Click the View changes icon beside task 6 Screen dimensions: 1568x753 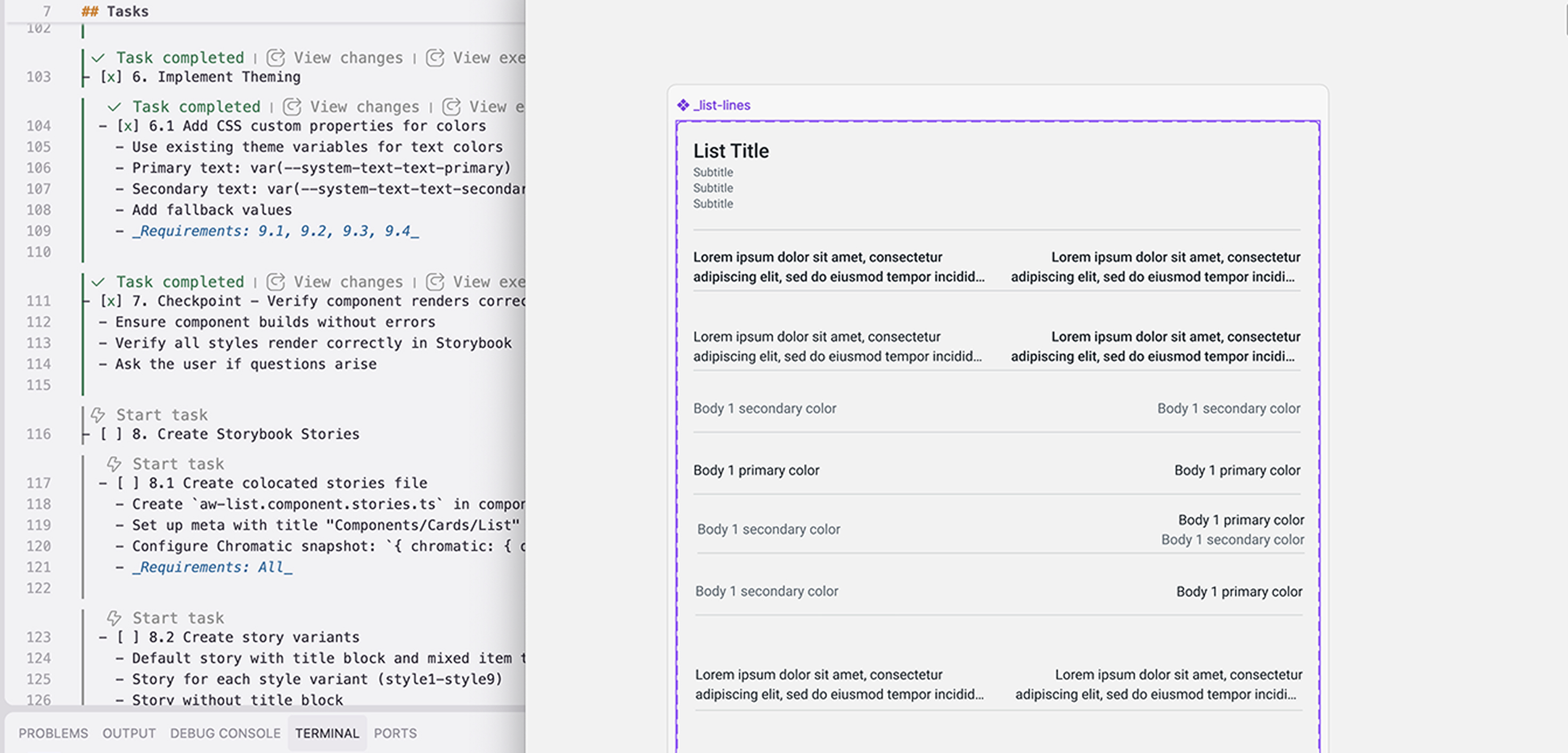(x=275, y=58)
